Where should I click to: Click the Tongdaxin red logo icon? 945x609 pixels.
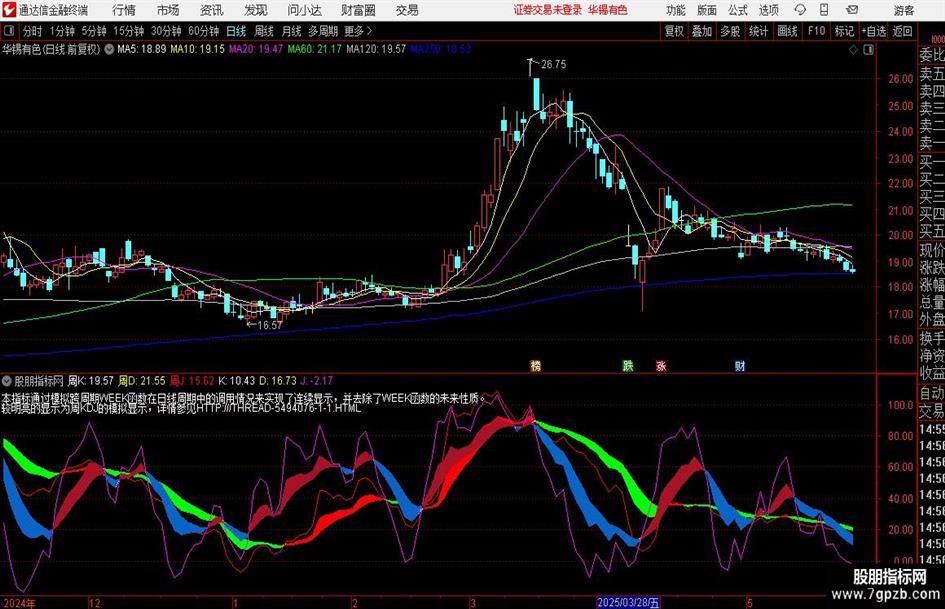click(x=9, y=10)
